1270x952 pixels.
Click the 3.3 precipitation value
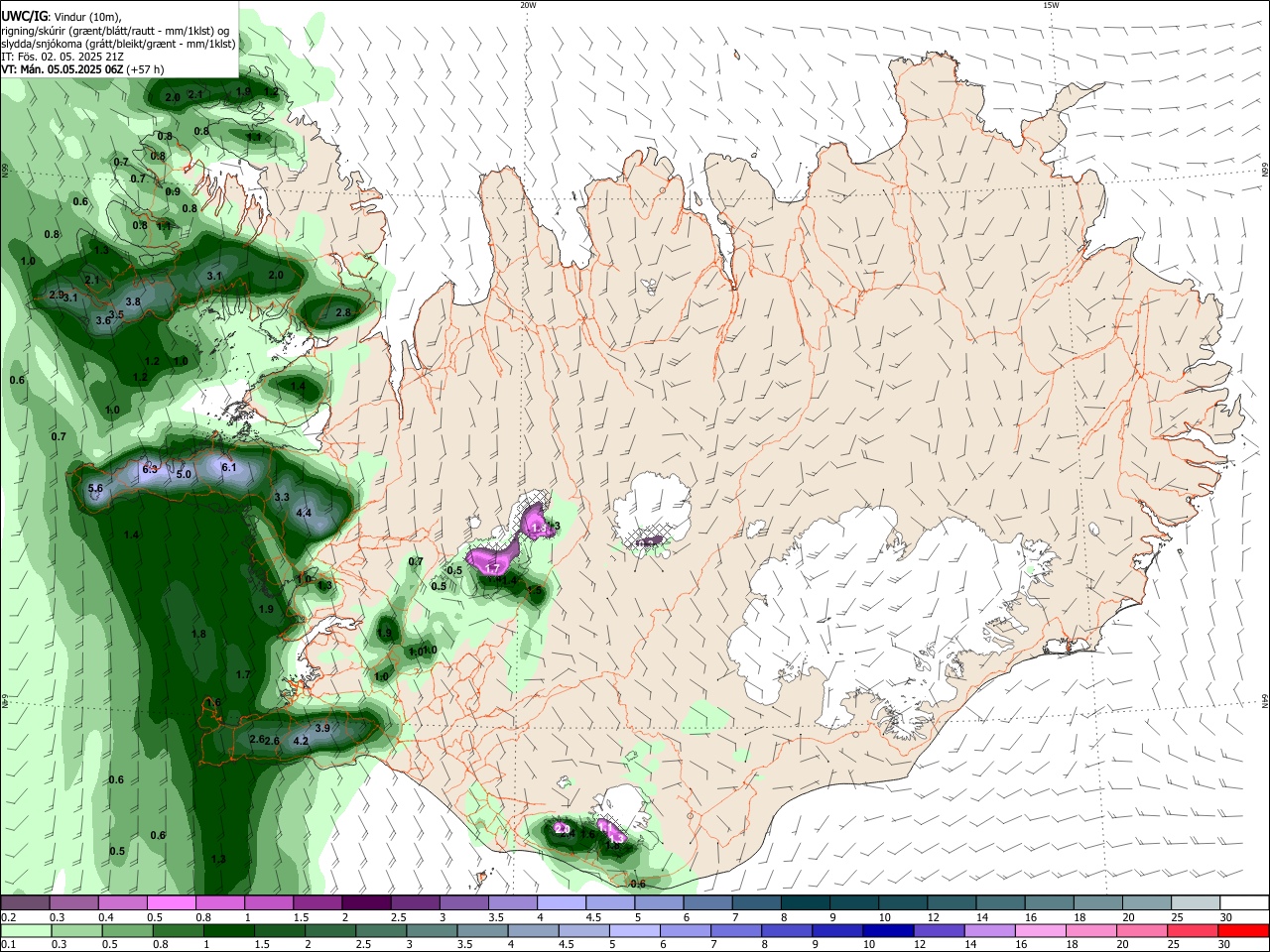click(x=282, y=497)
